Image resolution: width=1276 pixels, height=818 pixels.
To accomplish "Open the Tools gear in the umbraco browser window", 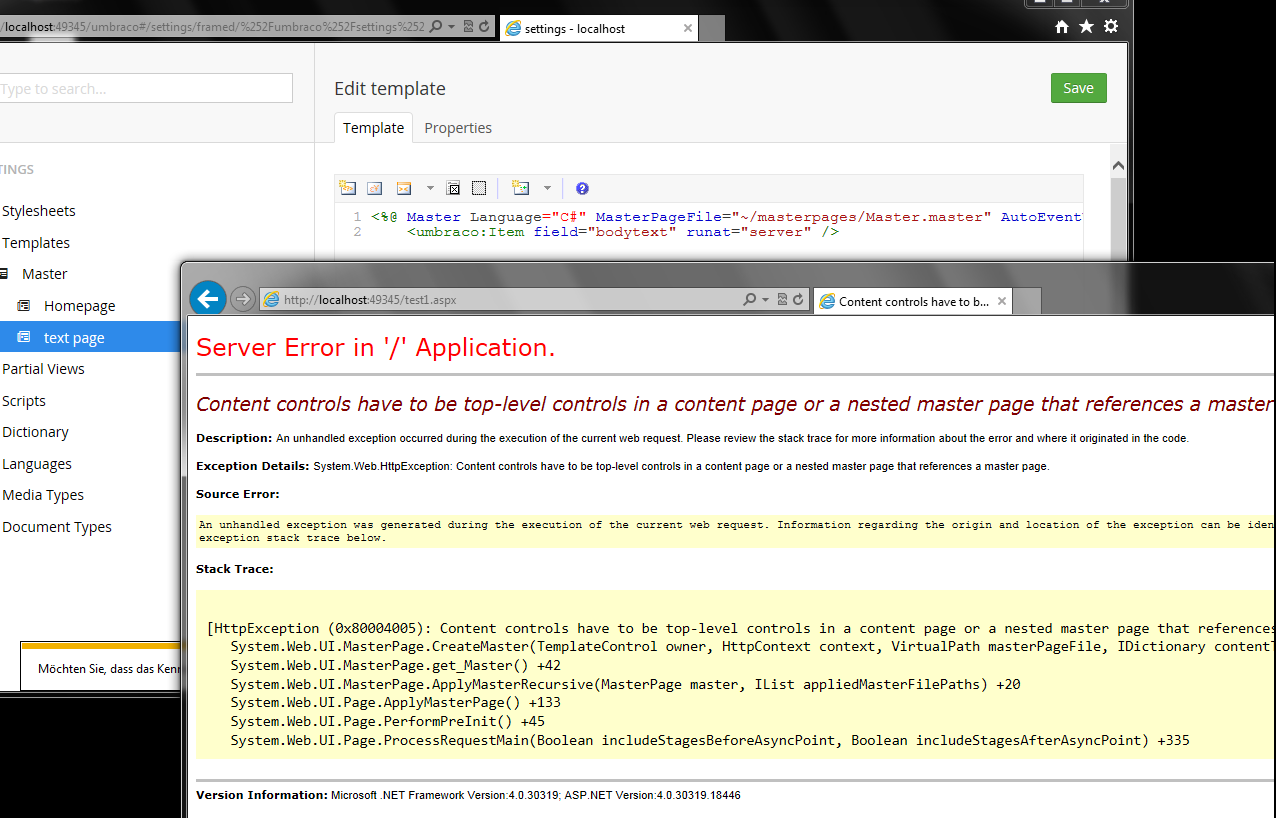I will coord(1111,27).
